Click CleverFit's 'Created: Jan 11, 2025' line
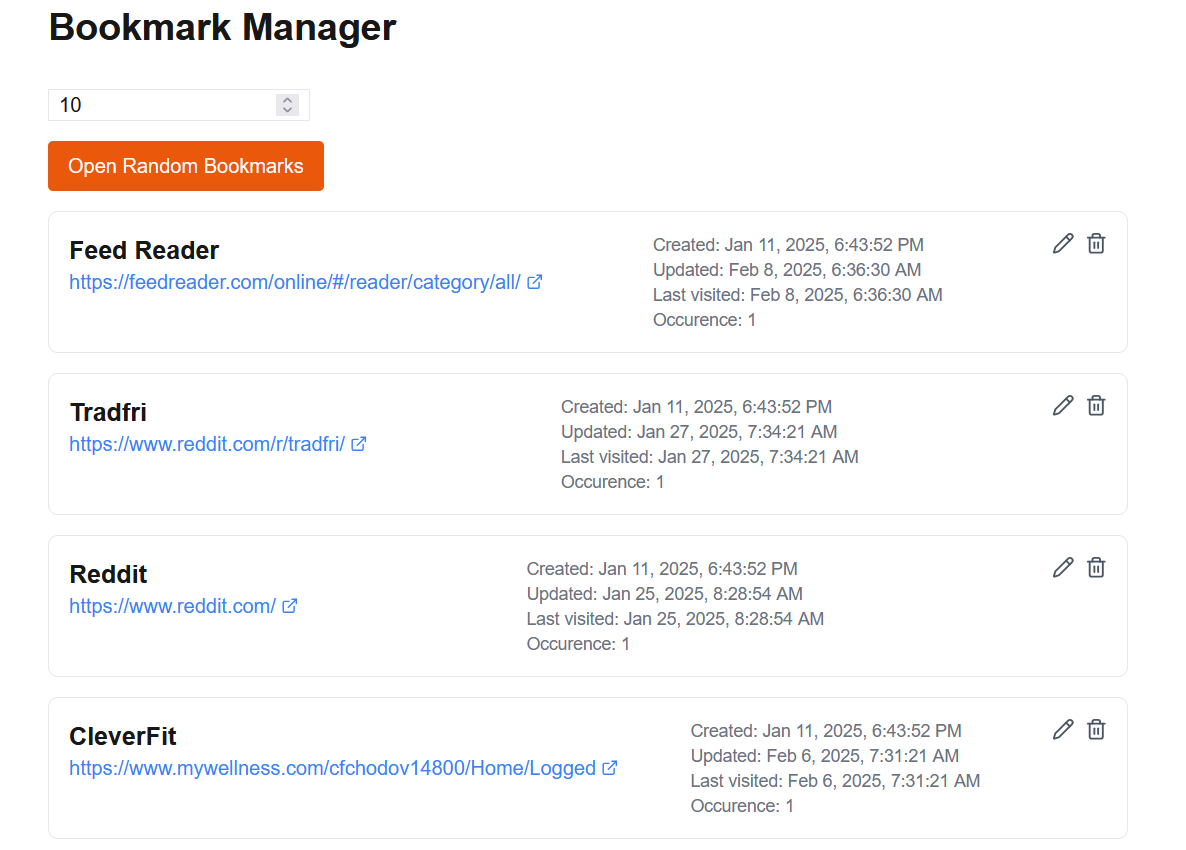 [826, 731]
